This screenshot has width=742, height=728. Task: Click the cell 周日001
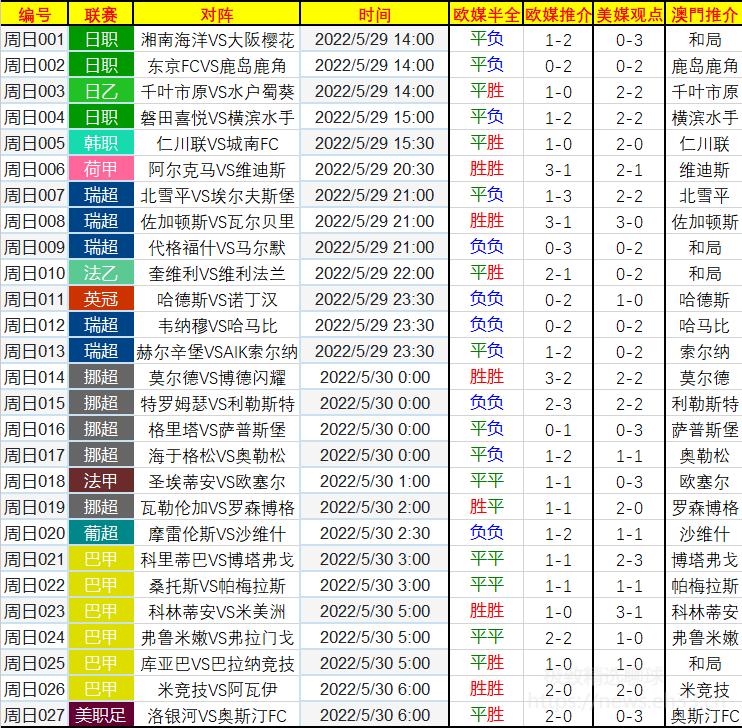point(35,39)
